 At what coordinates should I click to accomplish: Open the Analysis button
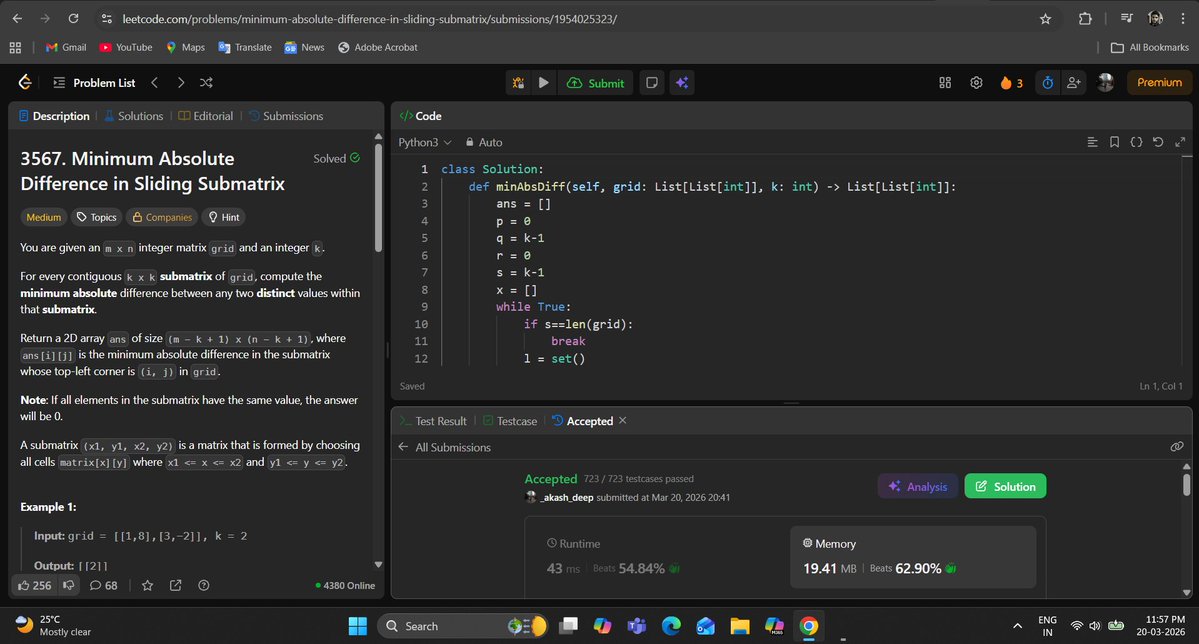pos(918,486)
